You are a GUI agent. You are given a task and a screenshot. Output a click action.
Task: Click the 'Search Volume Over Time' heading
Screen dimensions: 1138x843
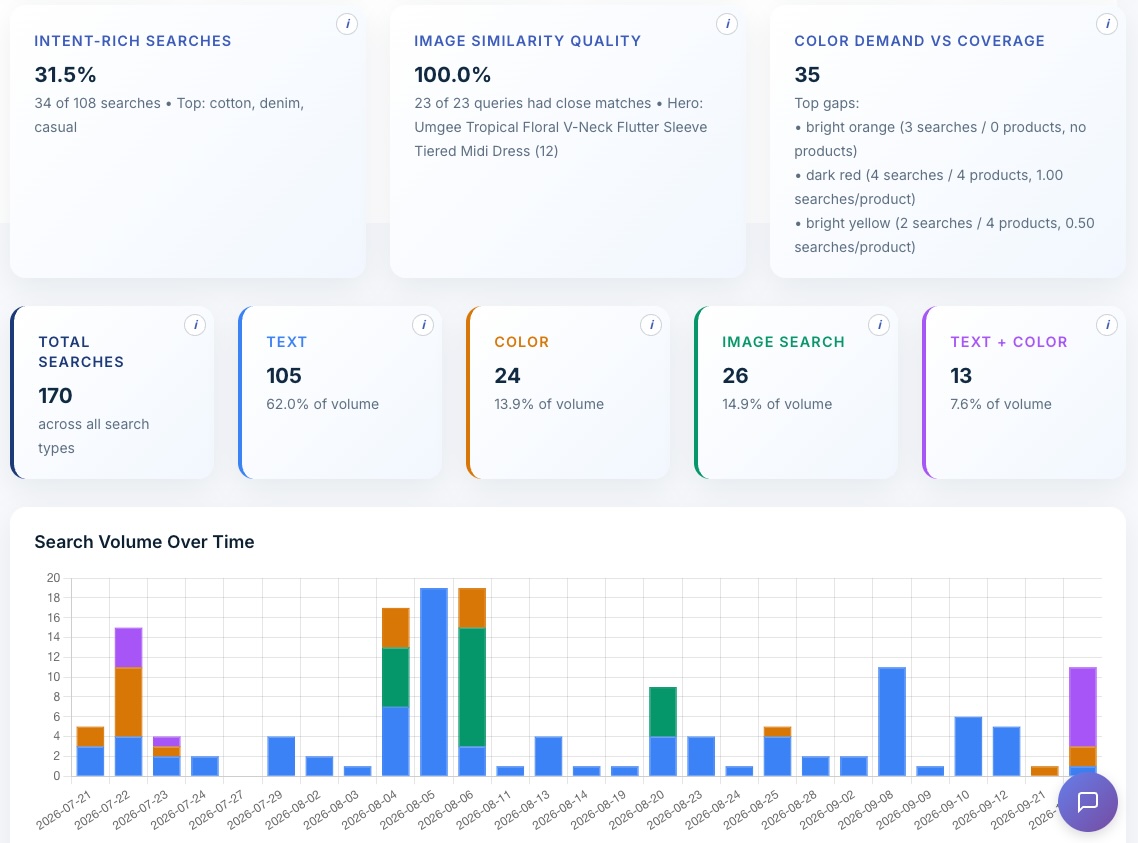click(144, 542)
